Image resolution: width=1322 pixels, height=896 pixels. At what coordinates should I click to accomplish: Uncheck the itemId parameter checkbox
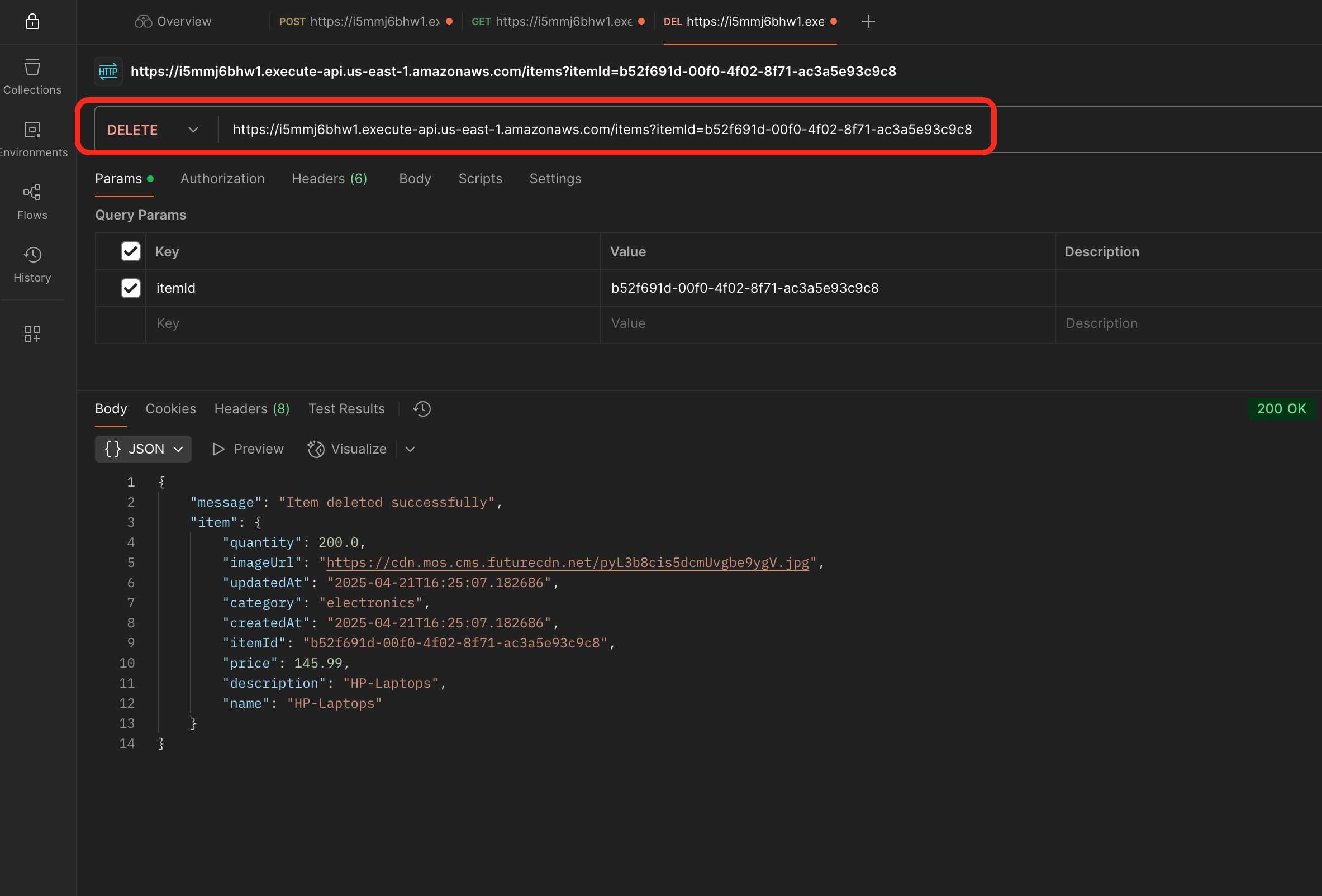pos(130,288)
